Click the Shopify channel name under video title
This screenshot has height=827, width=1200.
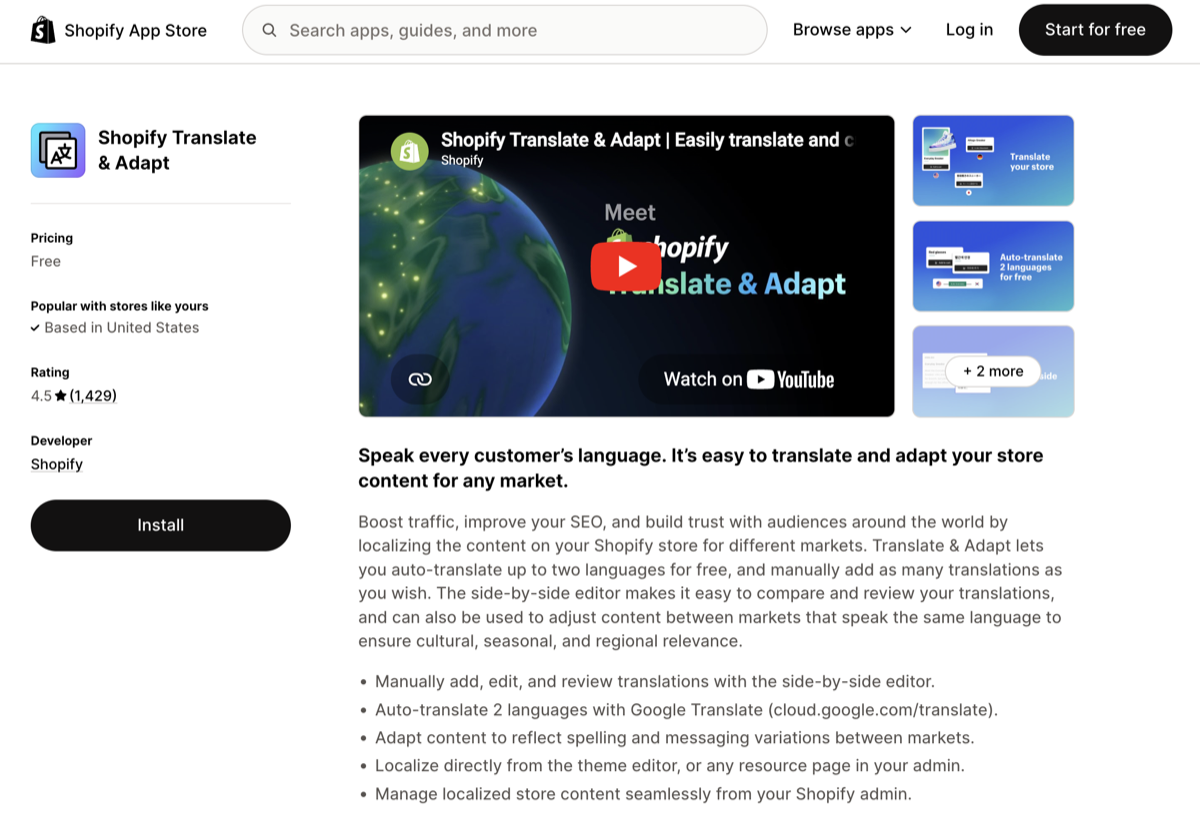(x=462, y=160)
